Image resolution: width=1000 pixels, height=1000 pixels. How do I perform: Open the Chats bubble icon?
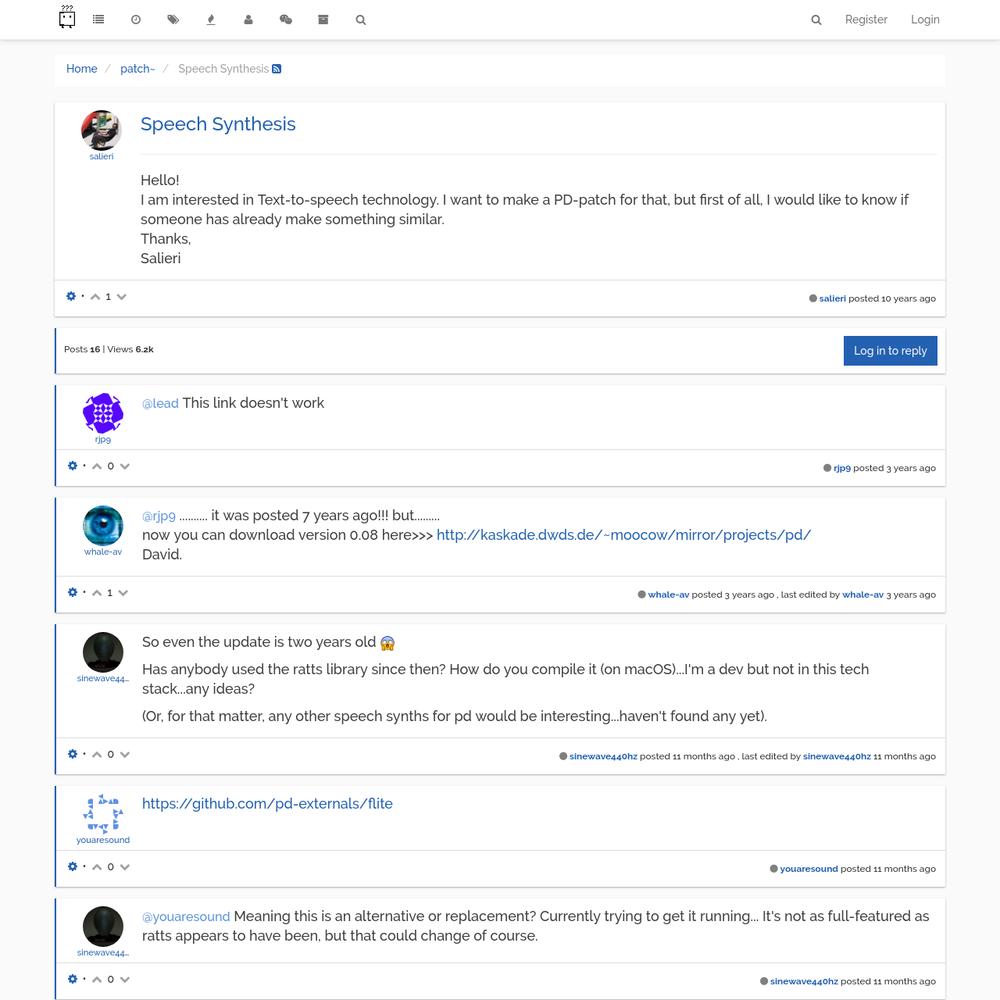pyautogui.click(x=285, y=19)
